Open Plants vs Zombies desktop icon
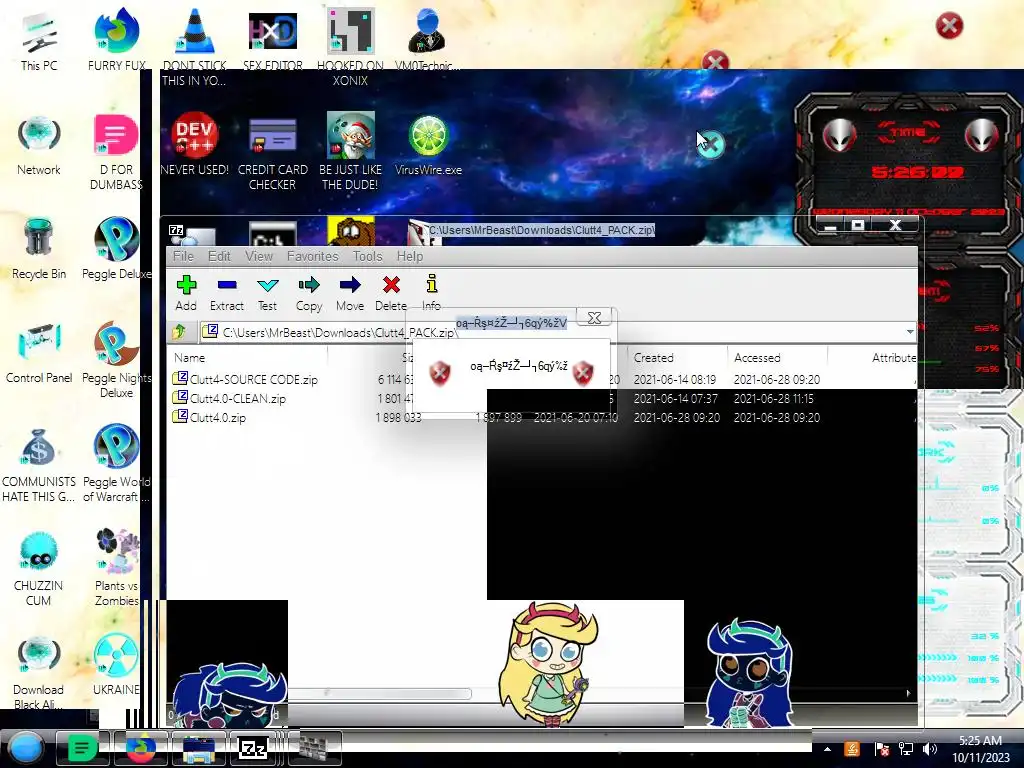Screen dimensions: 1024x768 116,568
